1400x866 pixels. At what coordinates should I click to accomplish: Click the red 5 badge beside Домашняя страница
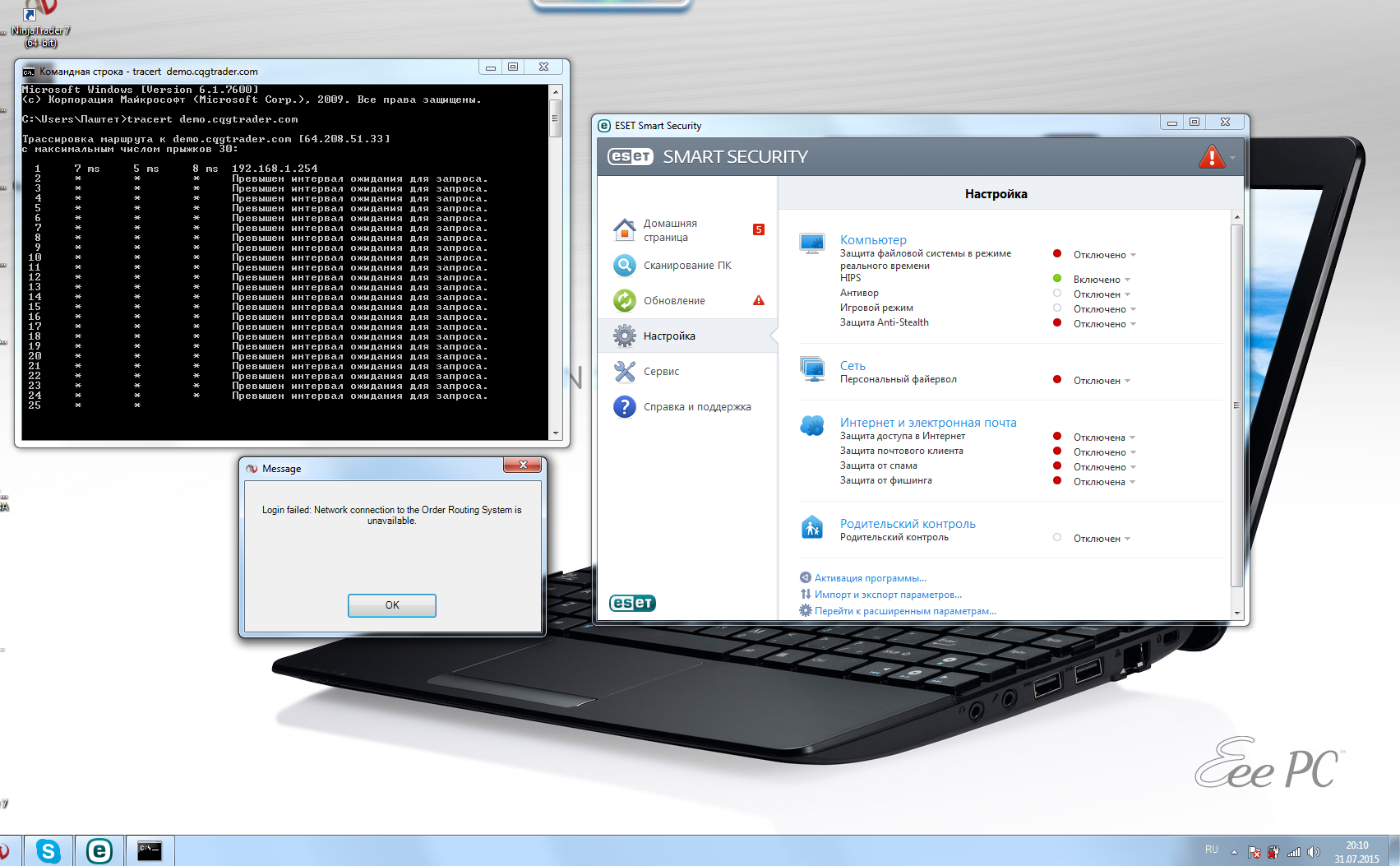(759, 229)
